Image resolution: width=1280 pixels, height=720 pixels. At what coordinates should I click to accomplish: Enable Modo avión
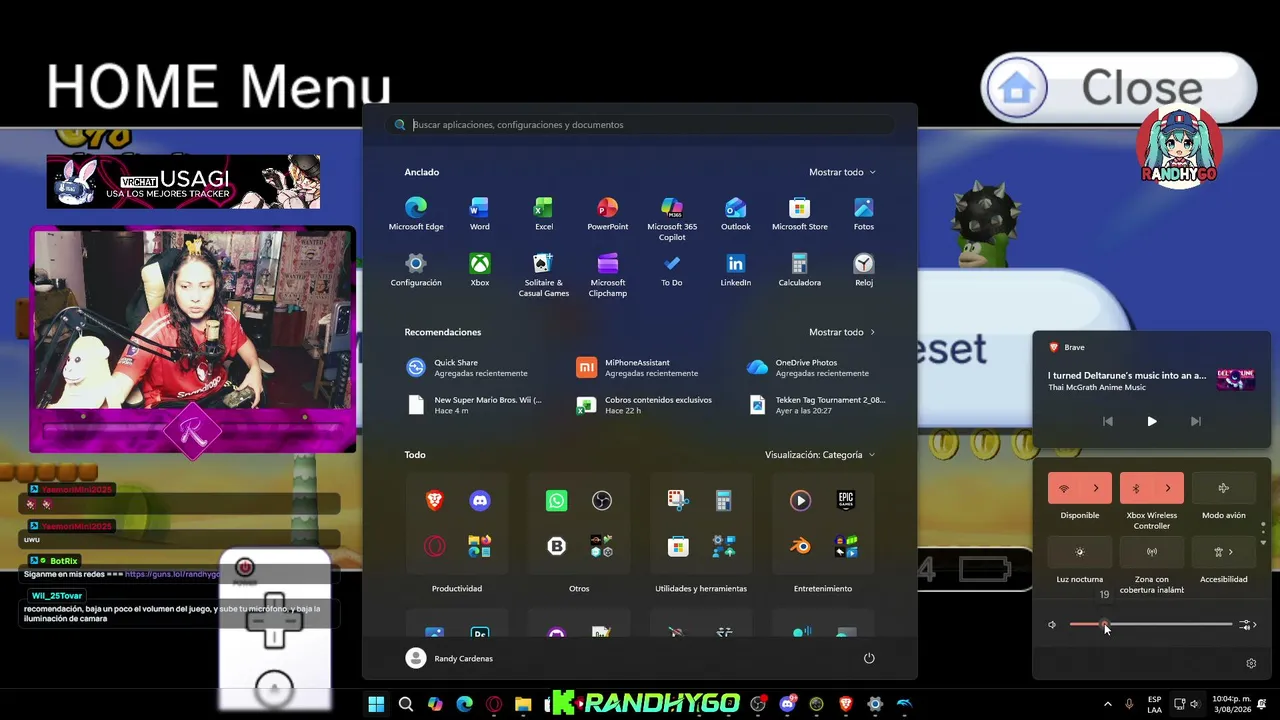point(1224,488)
